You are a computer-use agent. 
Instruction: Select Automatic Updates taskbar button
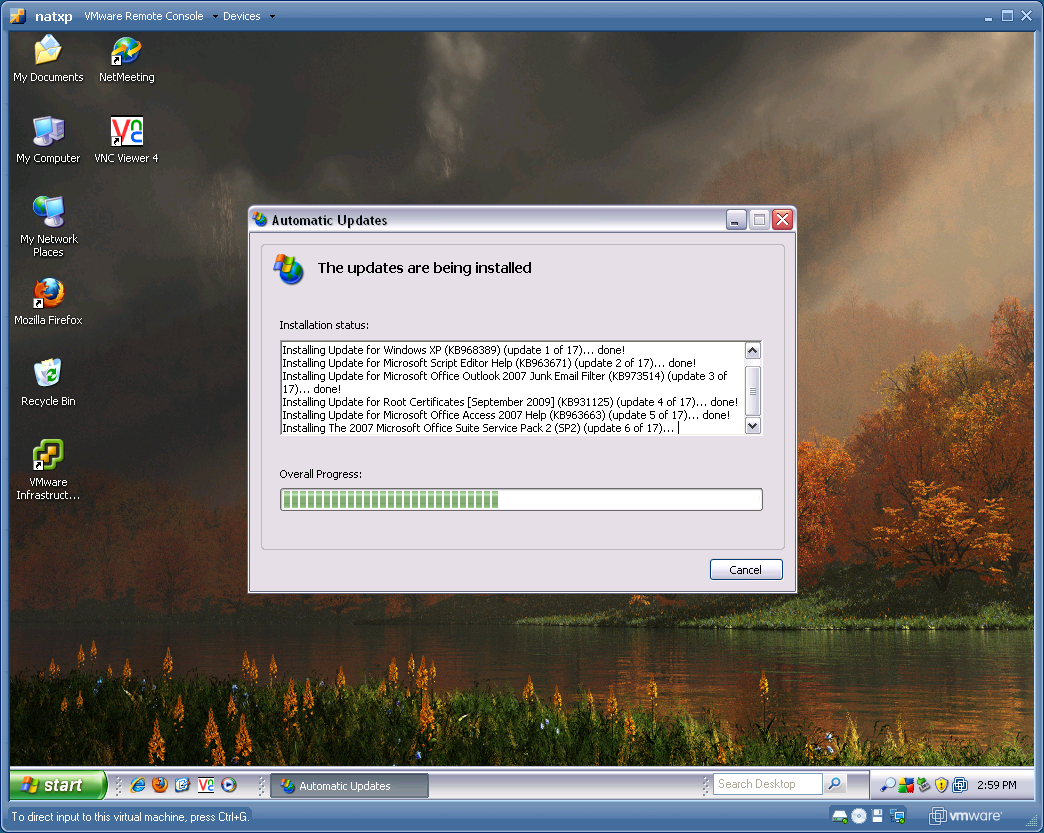pos(349,786)
